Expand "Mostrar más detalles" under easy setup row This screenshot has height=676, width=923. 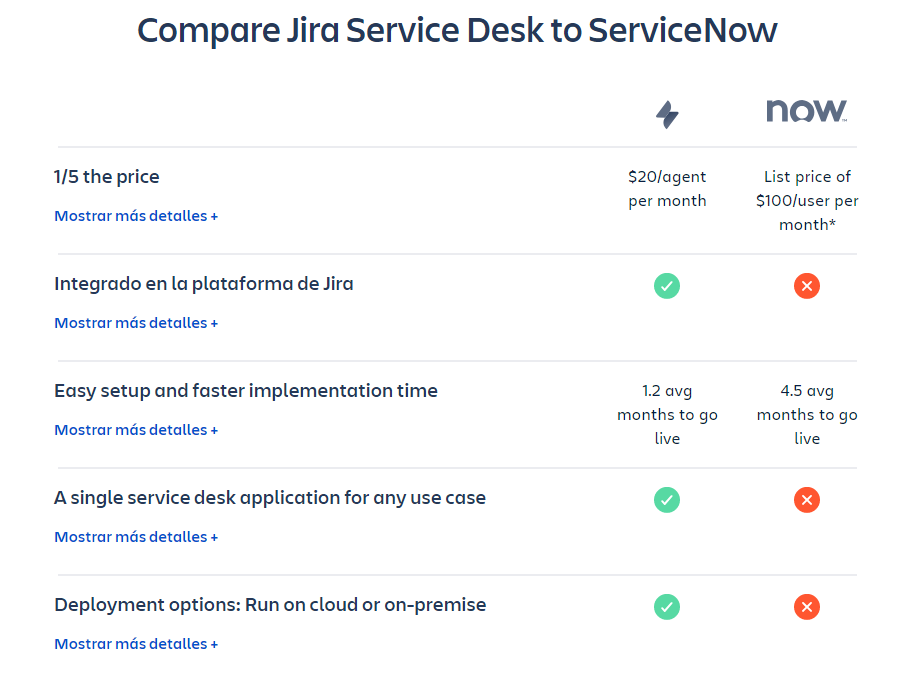coord(136,430)
